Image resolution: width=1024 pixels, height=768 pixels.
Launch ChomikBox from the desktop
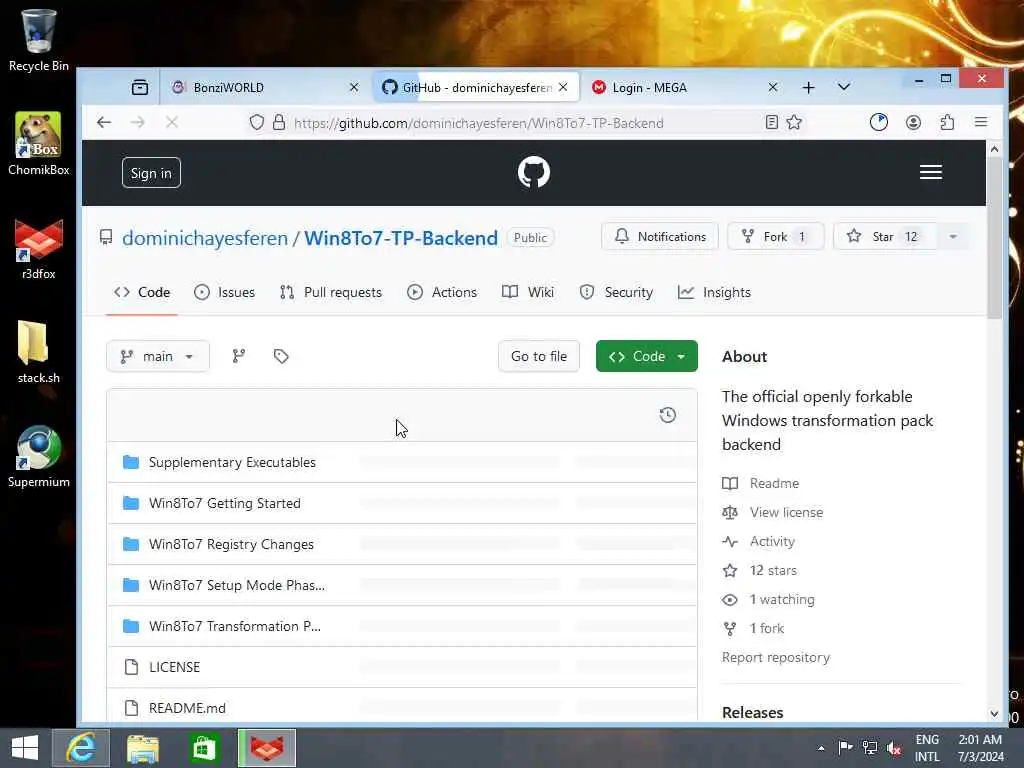tap(39, 143)
